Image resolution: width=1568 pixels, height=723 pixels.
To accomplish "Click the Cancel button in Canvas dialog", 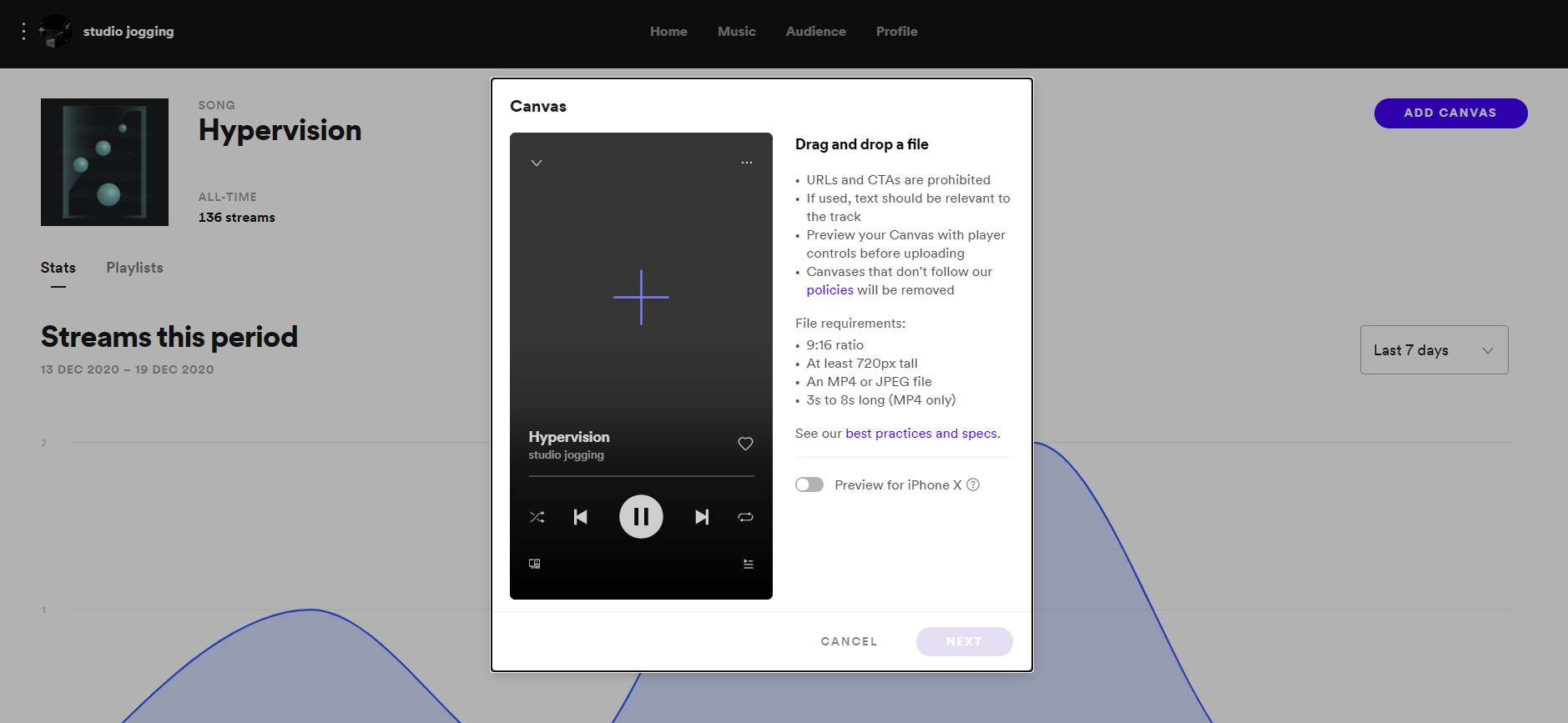I will (x=849, y=641).
